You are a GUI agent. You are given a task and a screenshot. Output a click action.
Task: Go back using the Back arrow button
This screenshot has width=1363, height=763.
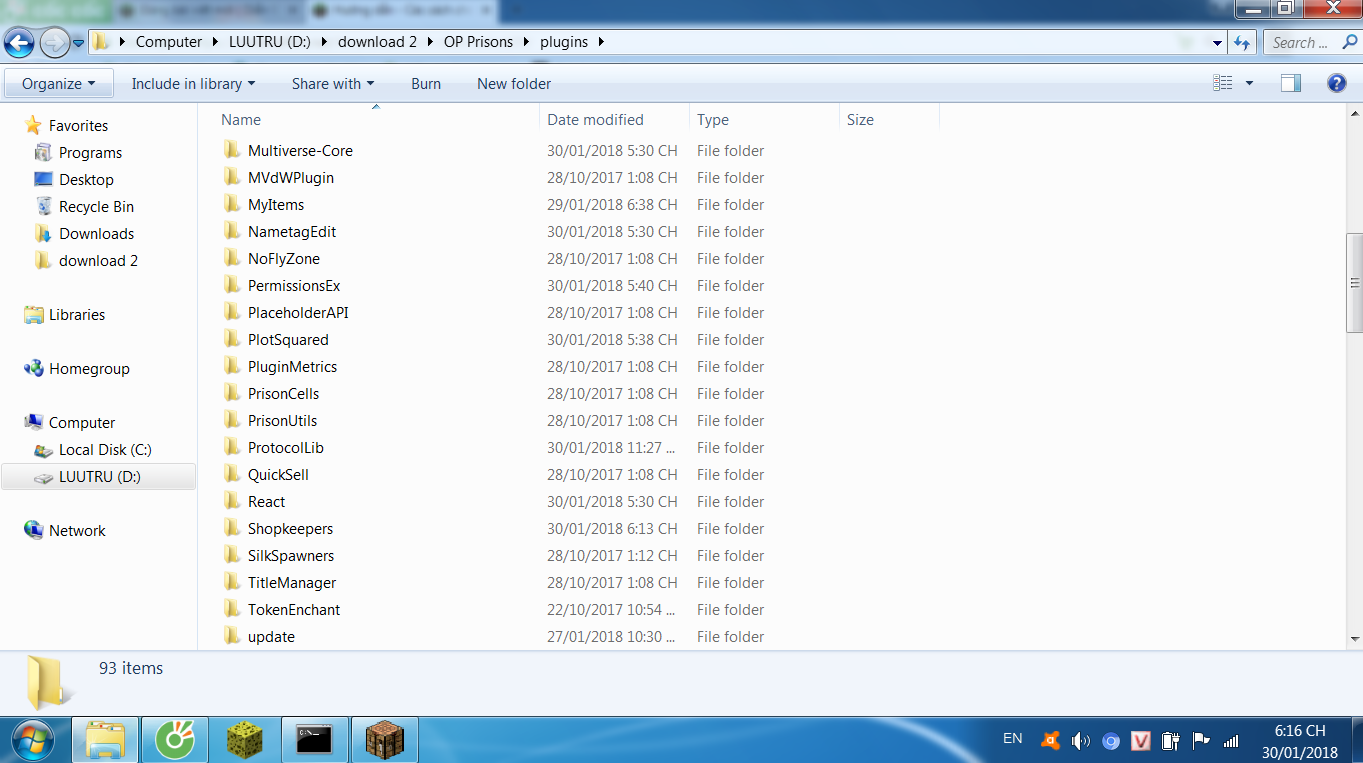pyautogui.click(x=19, y=43)
